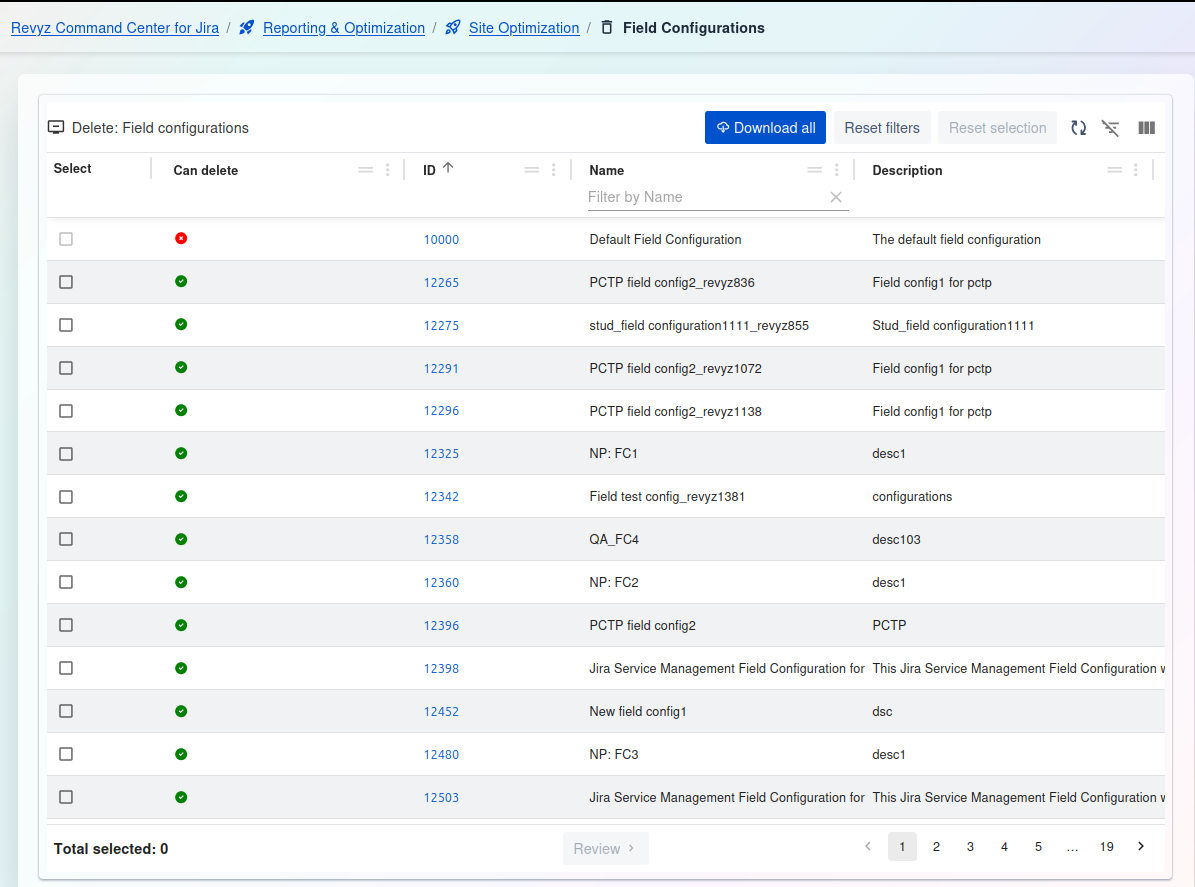This screenshot has height=887, width=1195.
Task: Tick the checkbox for QA_FC4 row
Action: click(66, 539)
